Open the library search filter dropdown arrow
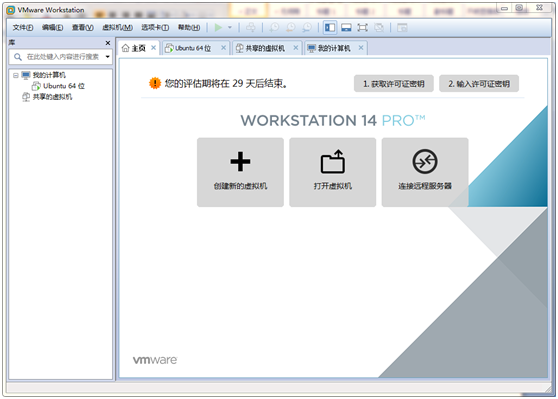The width and height of the screenshot is (558, 399). 107,57
